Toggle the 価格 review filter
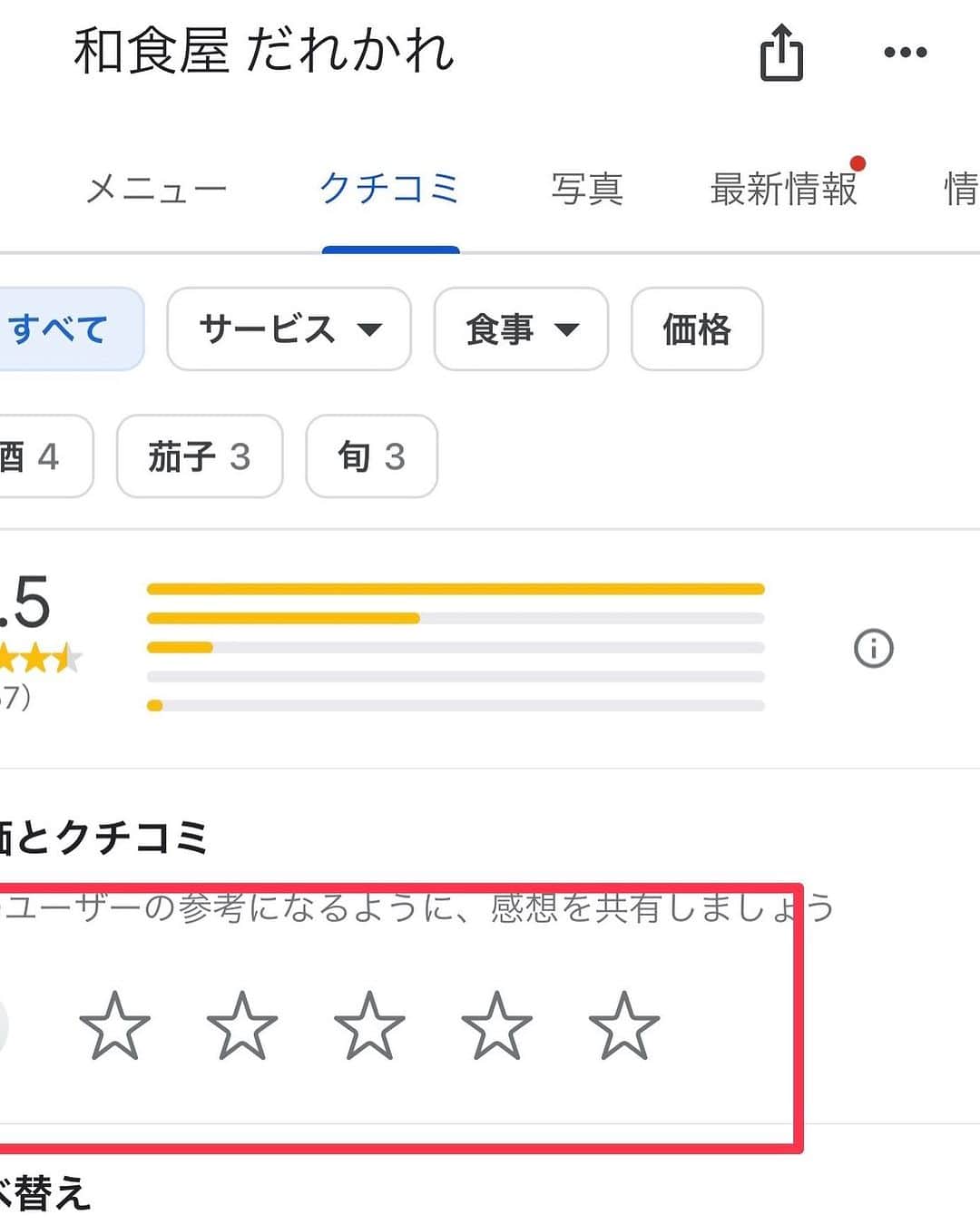980x1225 pixels. tap(697, 329)
